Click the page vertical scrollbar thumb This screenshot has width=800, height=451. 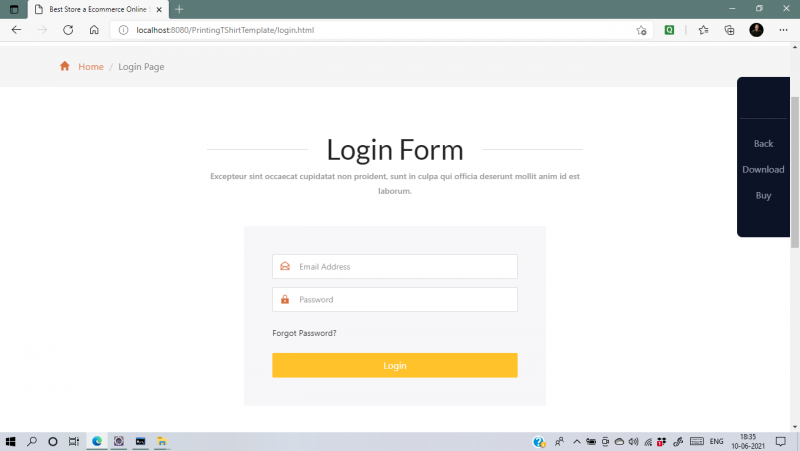[795, 172]
